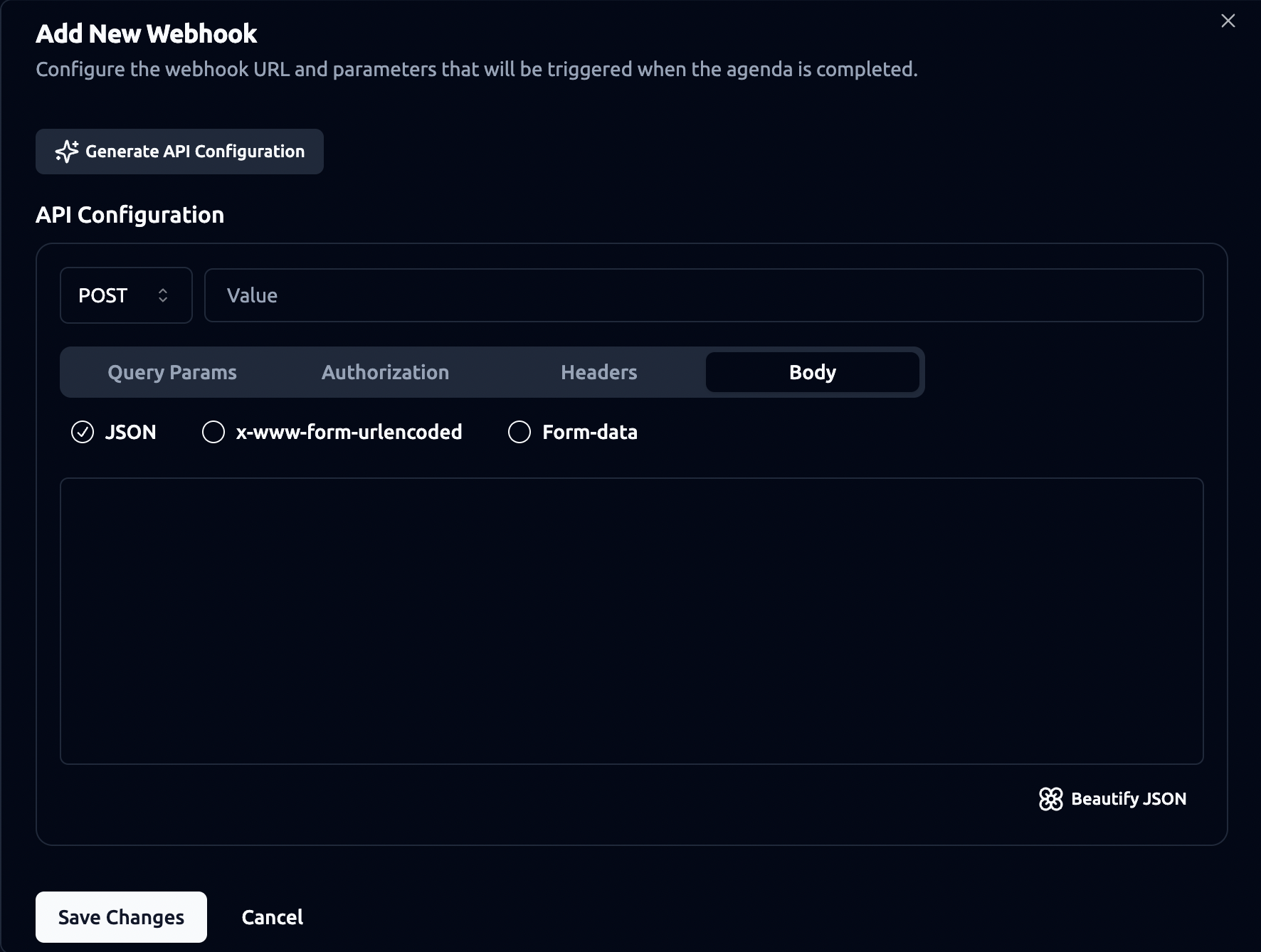Open the POST method dropdown
This screenshot has width=1261, height=952.
126,295
